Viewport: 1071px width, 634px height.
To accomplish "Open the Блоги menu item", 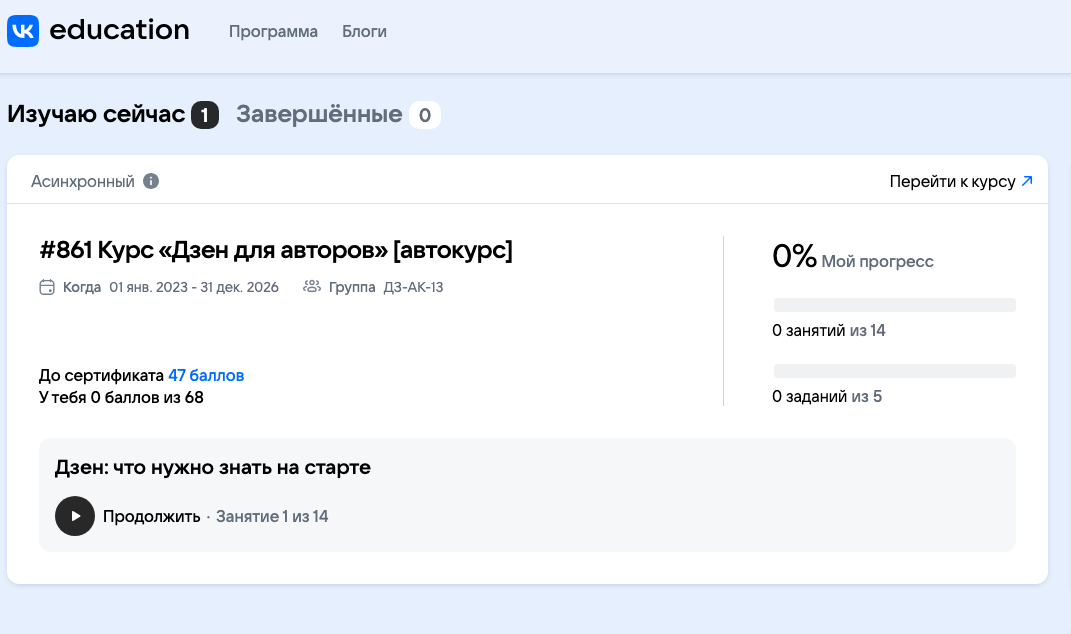I will pyautogui.click(x=364, y=31).
